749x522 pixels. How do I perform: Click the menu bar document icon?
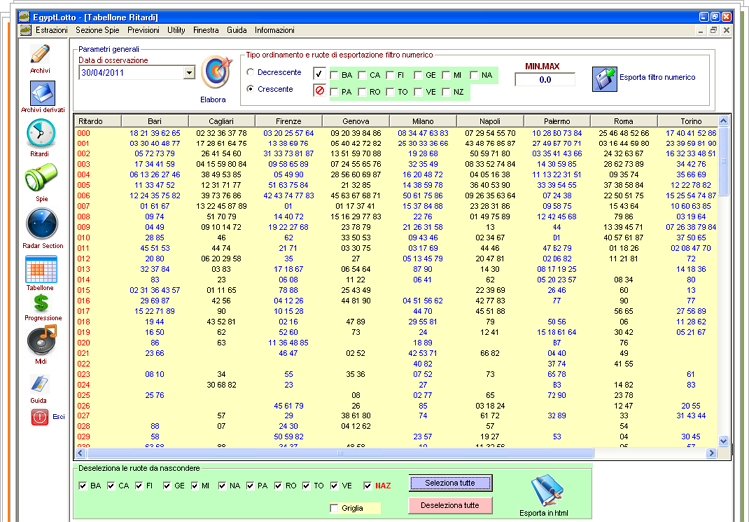point(26,30)
